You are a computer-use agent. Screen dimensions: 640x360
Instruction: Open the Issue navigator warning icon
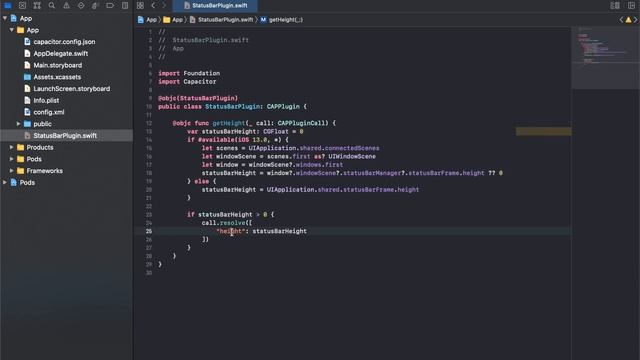click(66, 5)
